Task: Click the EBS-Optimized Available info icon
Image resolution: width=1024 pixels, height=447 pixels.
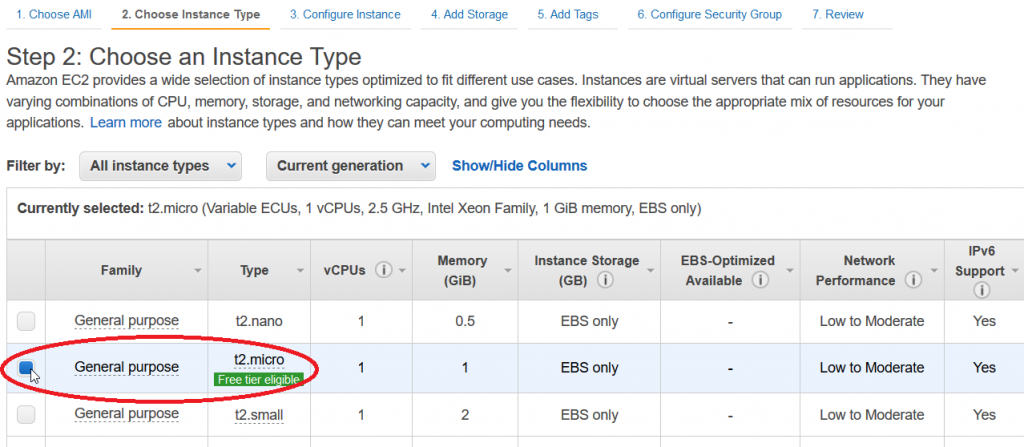Action: pos(760,280)
